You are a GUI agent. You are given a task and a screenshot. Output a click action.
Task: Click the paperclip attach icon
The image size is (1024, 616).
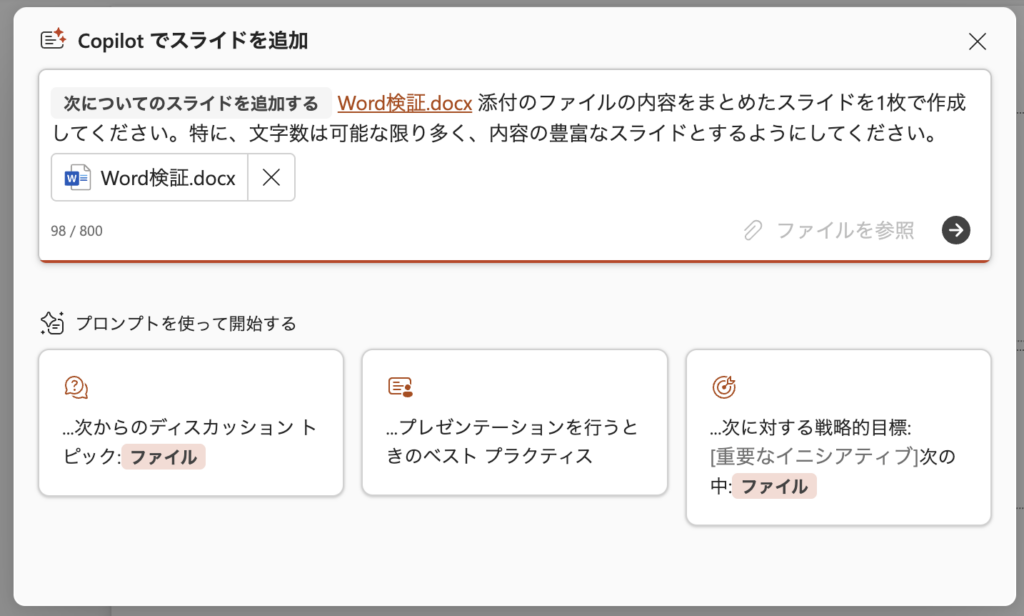click(x=753, y=231)
